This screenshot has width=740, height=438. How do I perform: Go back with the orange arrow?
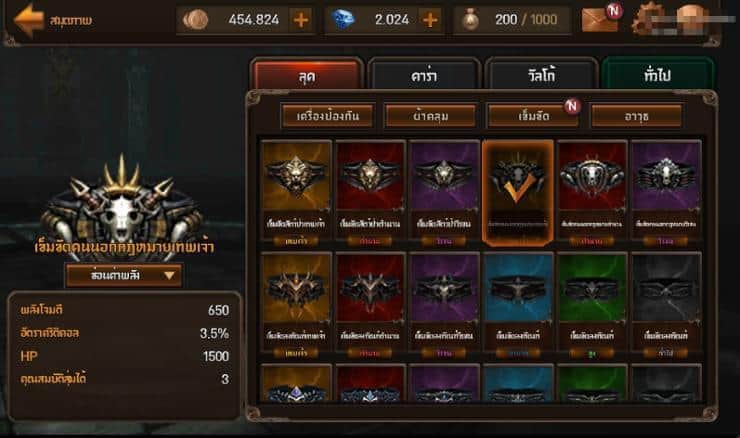click(28, 20)
